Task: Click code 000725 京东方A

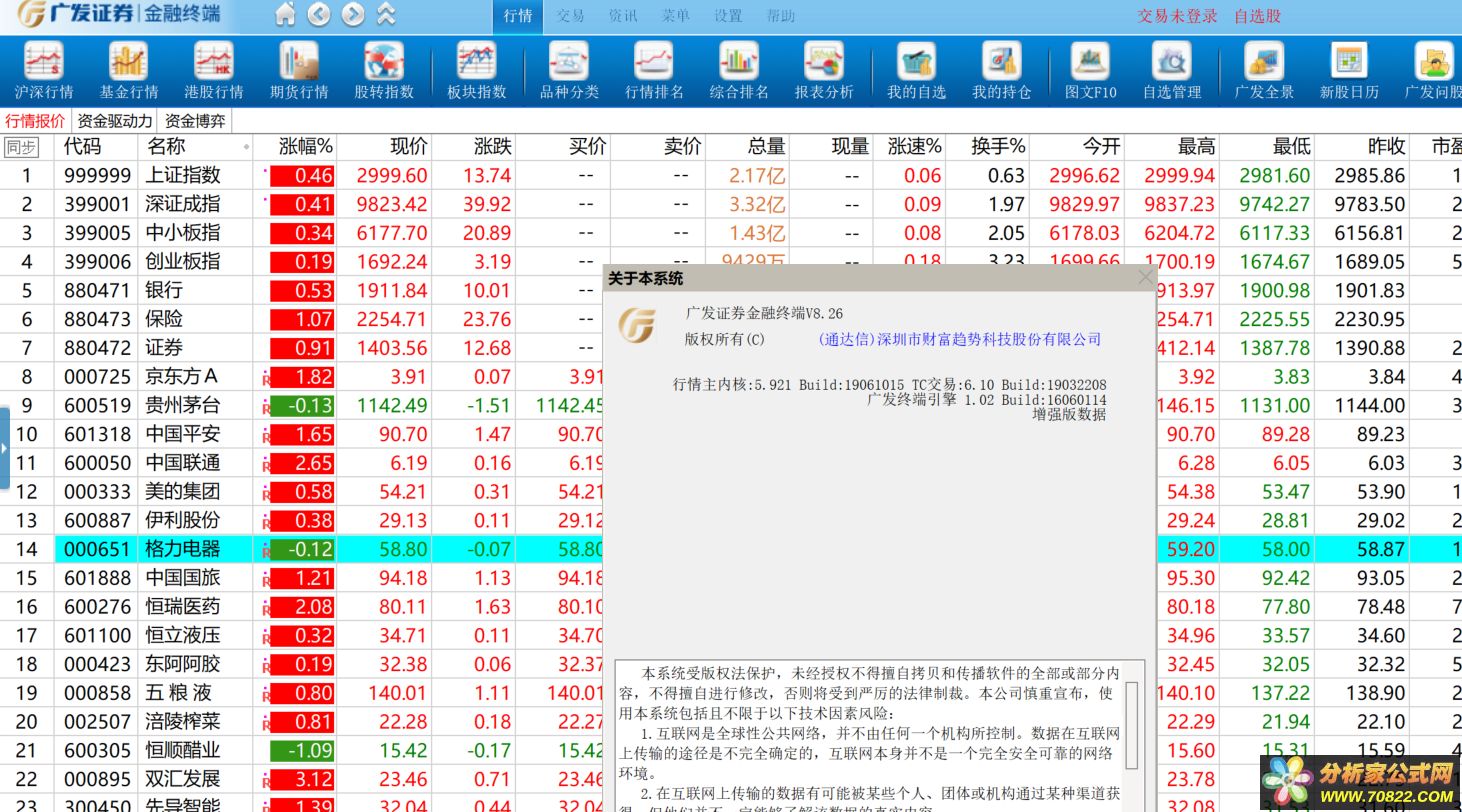Action: click(98, 377)
